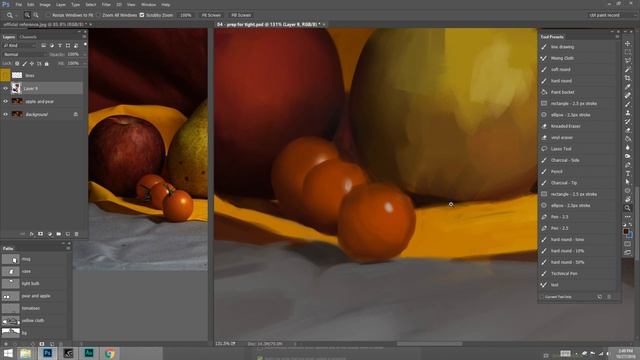Show the lines layer
The width and height of the screenshot is (640, 360).
tap(6, 75)
